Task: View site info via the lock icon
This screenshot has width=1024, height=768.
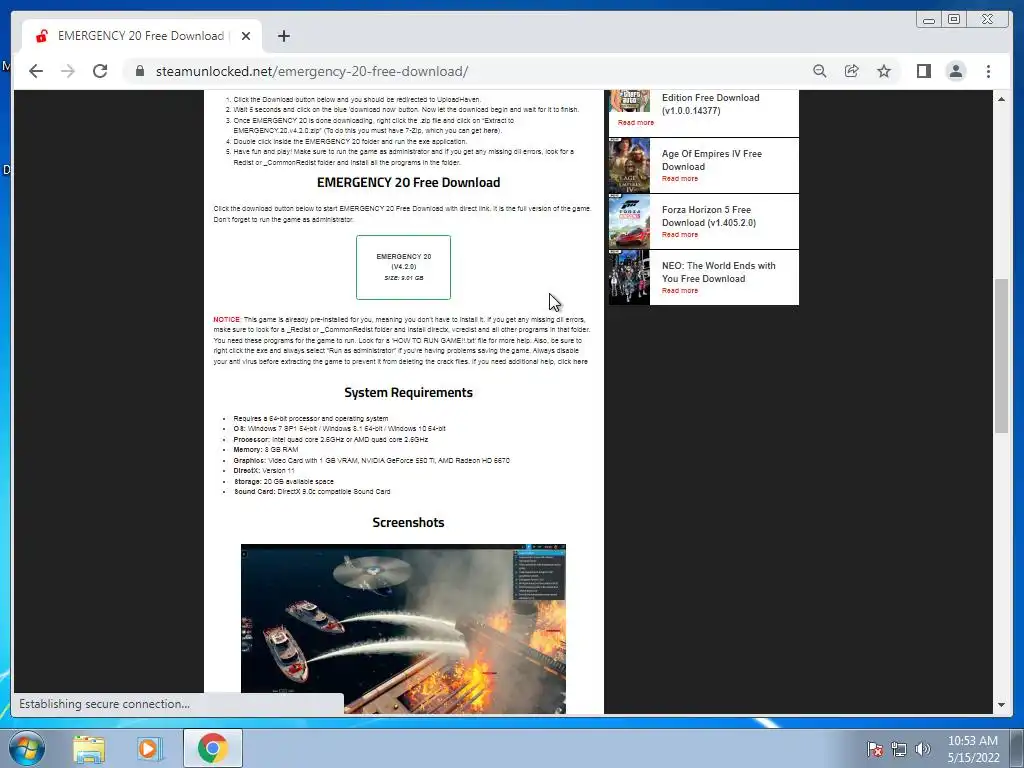Action: point(139,71)
